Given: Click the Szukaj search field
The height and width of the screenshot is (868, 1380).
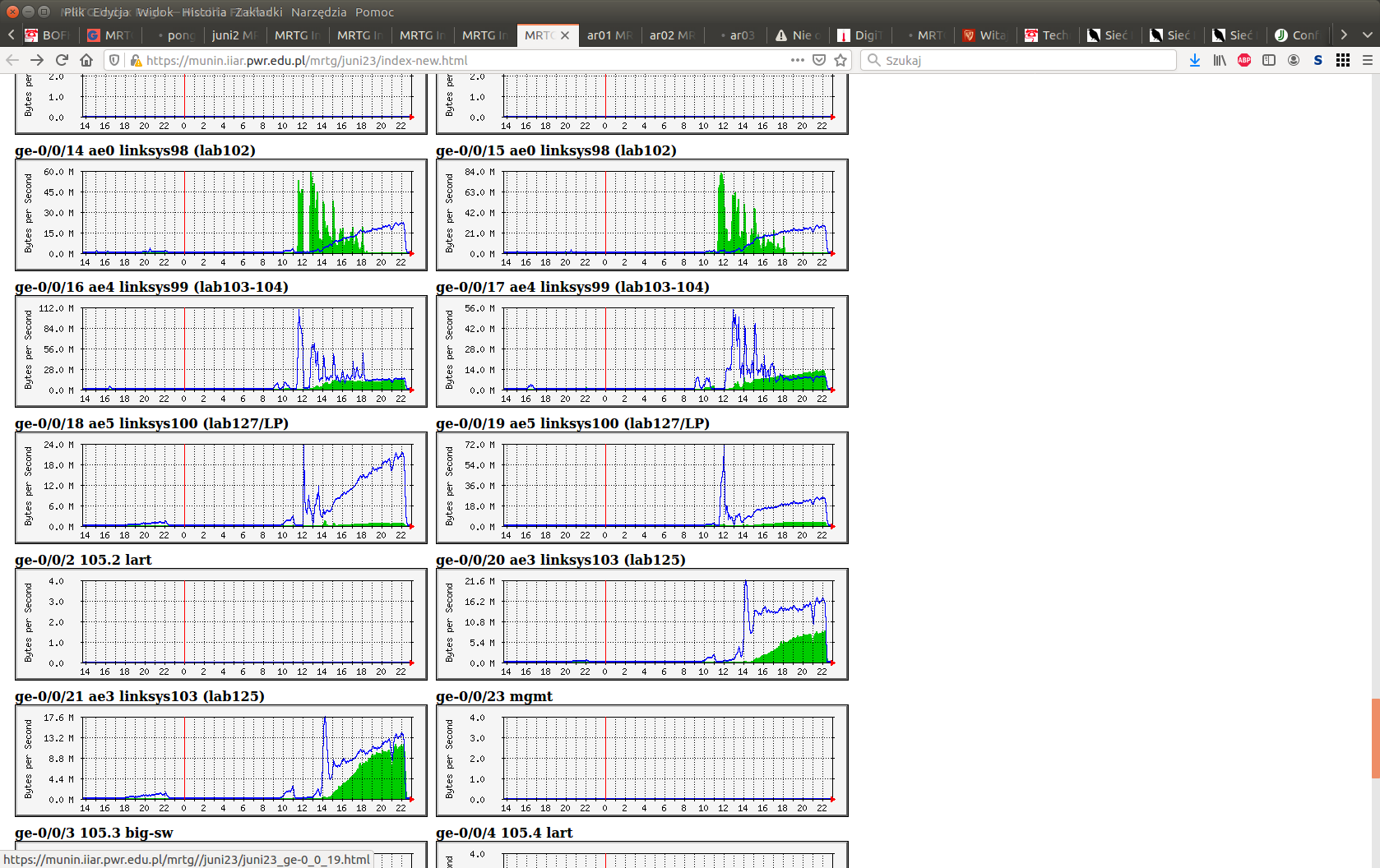Looking at the screenshot, I should point(1020,60).
